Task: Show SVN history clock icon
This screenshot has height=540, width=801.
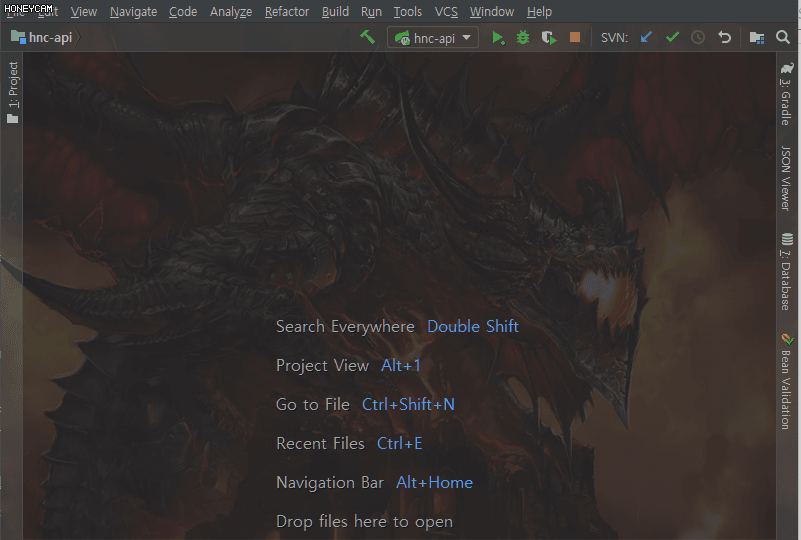Action: [698, 37]
